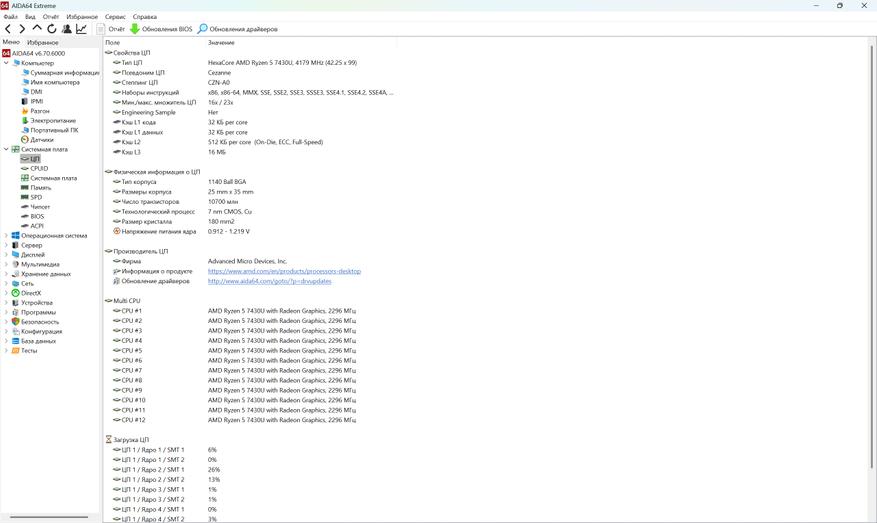
Task: Select ACPI tree item
Action: pos(32,226)
